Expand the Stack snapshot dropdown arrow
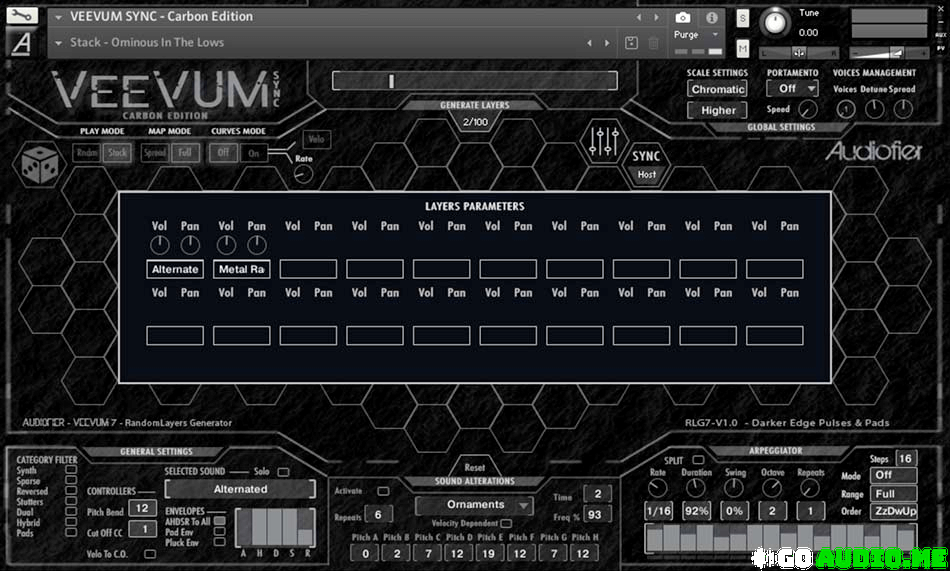Screen dimensions: 950x571 click(58, 43)
